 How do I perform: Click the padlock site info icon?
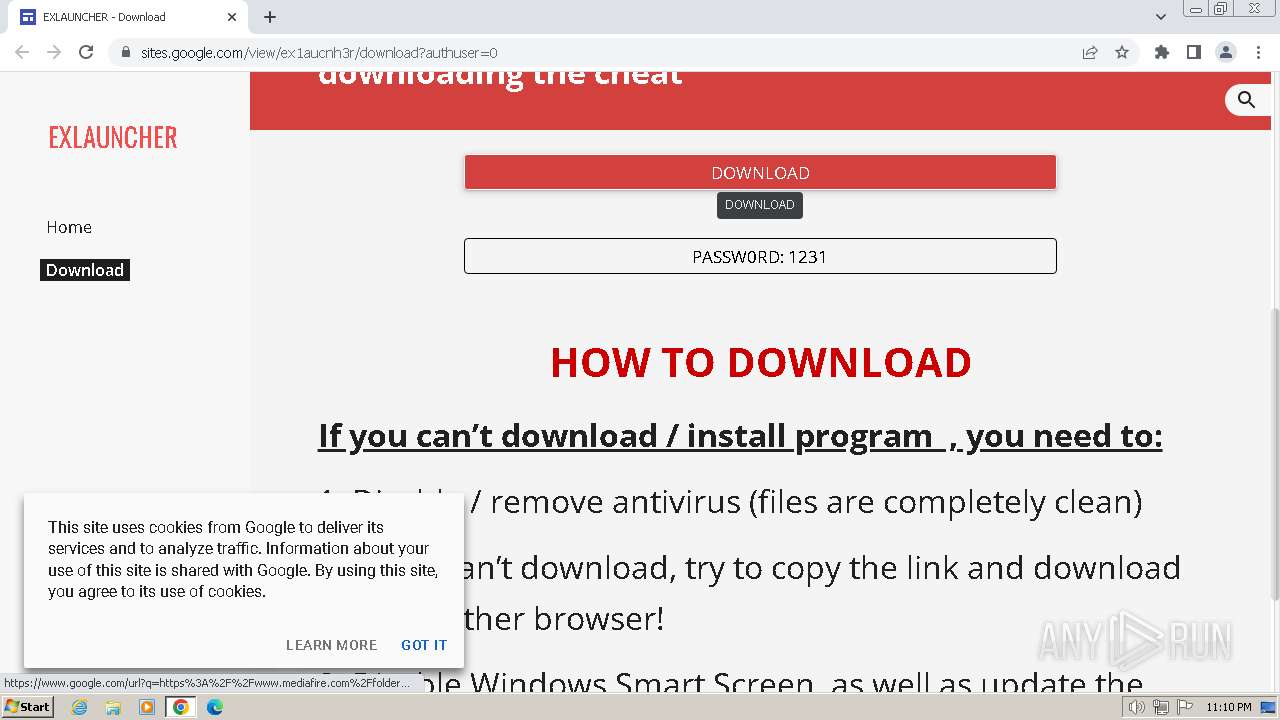pos(125,53)
